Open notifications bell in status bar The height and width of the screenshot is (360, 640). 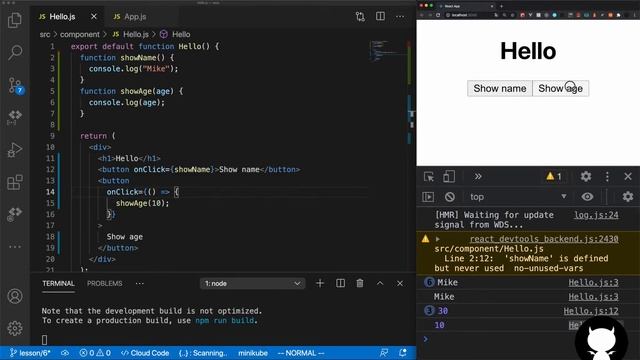(x=403, y=353)
